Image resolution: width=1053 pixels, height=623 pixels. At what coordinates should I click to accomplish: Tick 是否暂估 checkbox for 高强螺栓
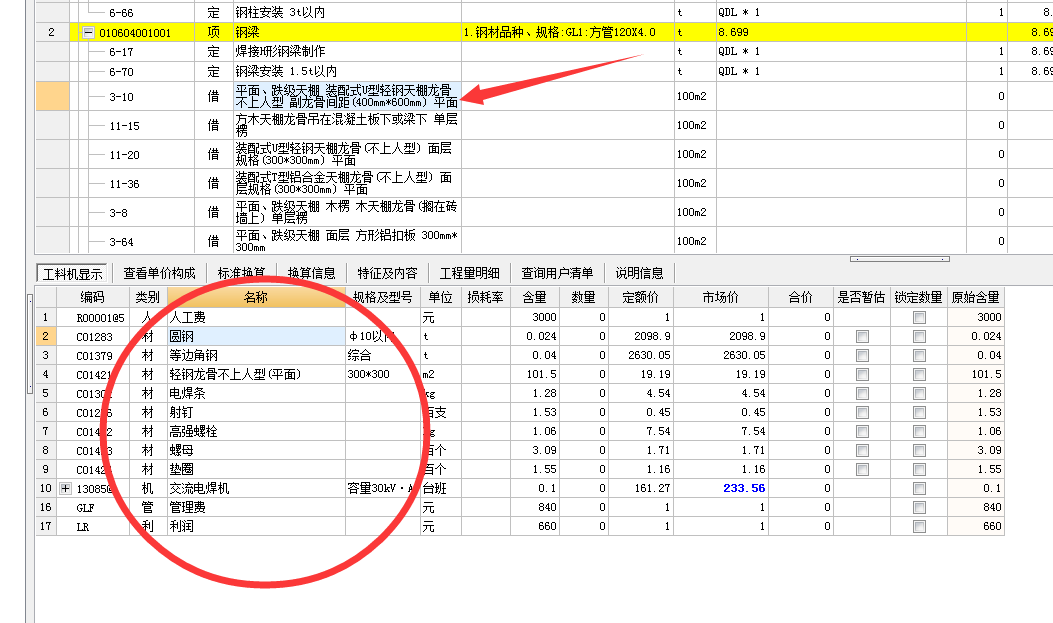coord(862,432)
